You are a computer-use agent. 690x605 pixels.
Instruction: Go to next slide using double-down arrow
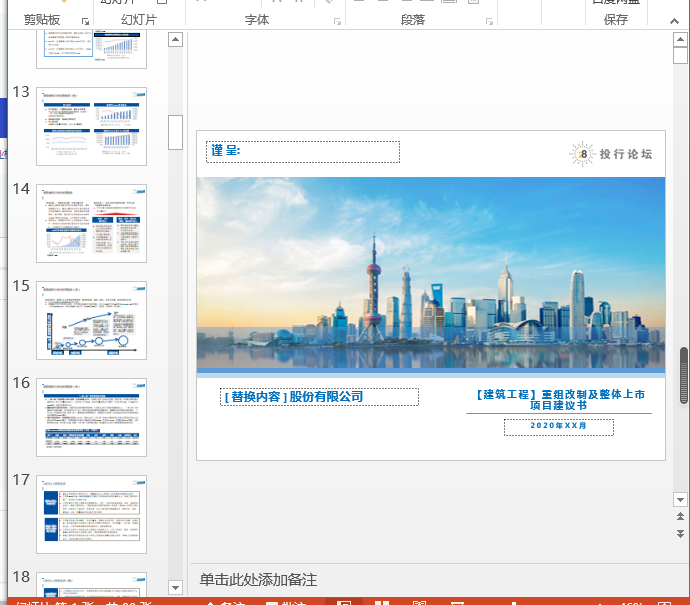click(x=680, y=534)
